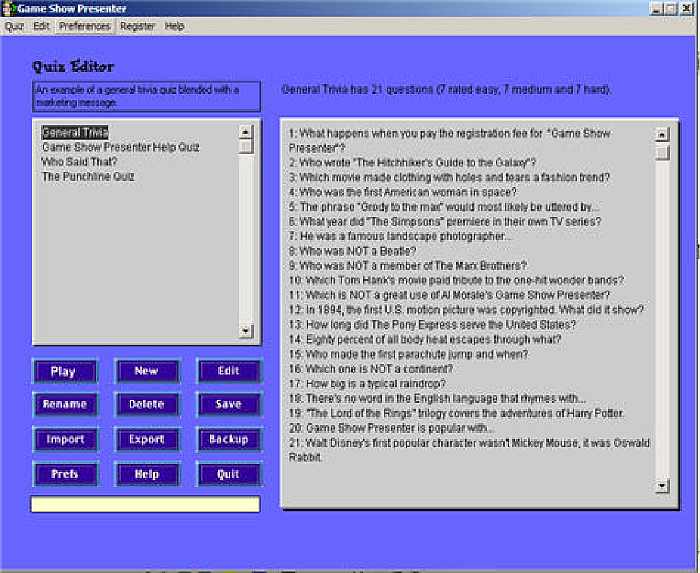
Task: Select question 14 about body heat
Action: click(x=425, y=339)
